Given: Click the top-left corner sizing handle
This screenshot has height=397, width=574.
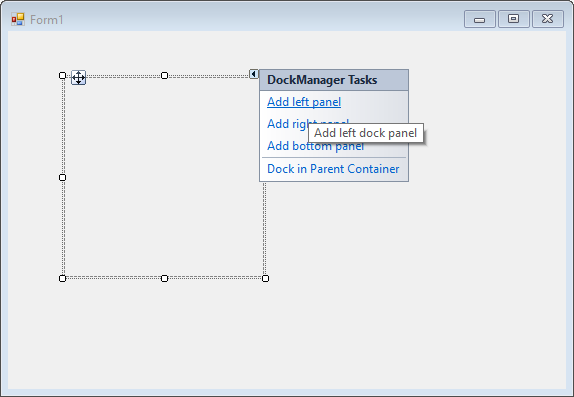Looking at the screenshot, I should (63, 75).
